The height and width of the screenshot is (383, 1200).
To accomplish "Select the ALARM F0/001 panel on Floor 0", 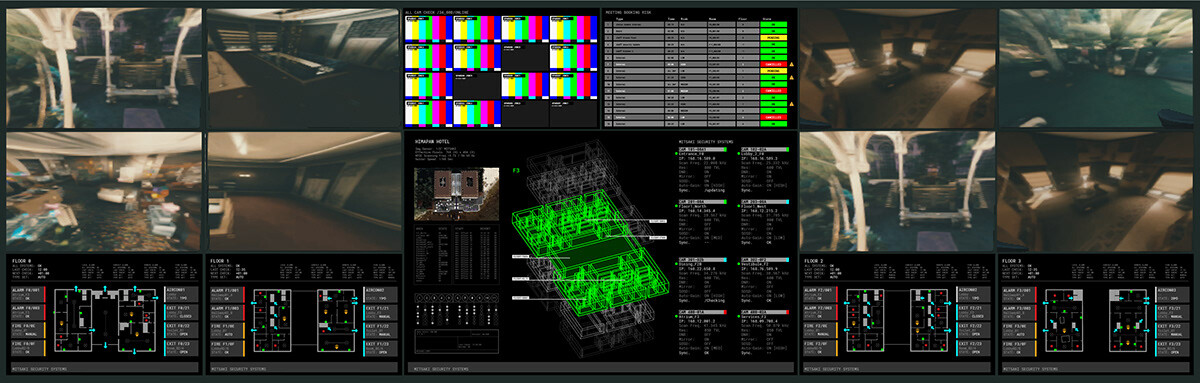I will 27,293.
